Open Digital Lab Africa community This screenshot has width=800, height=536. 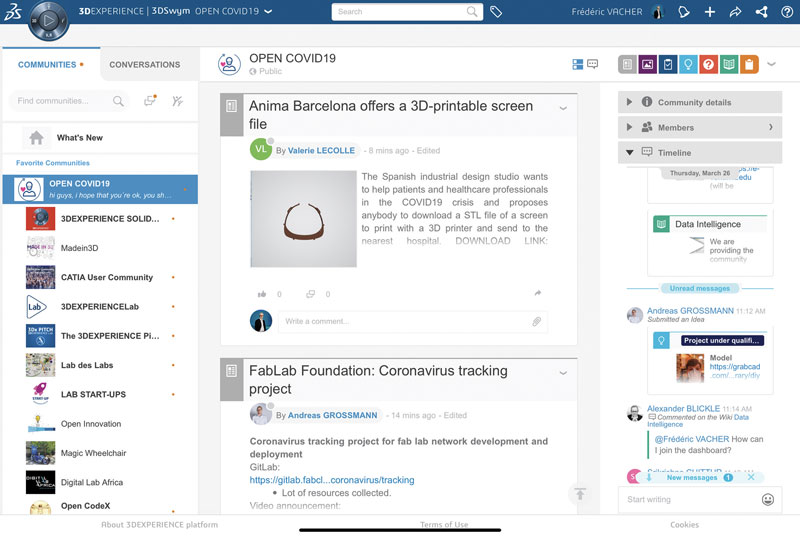click(100, 482)
